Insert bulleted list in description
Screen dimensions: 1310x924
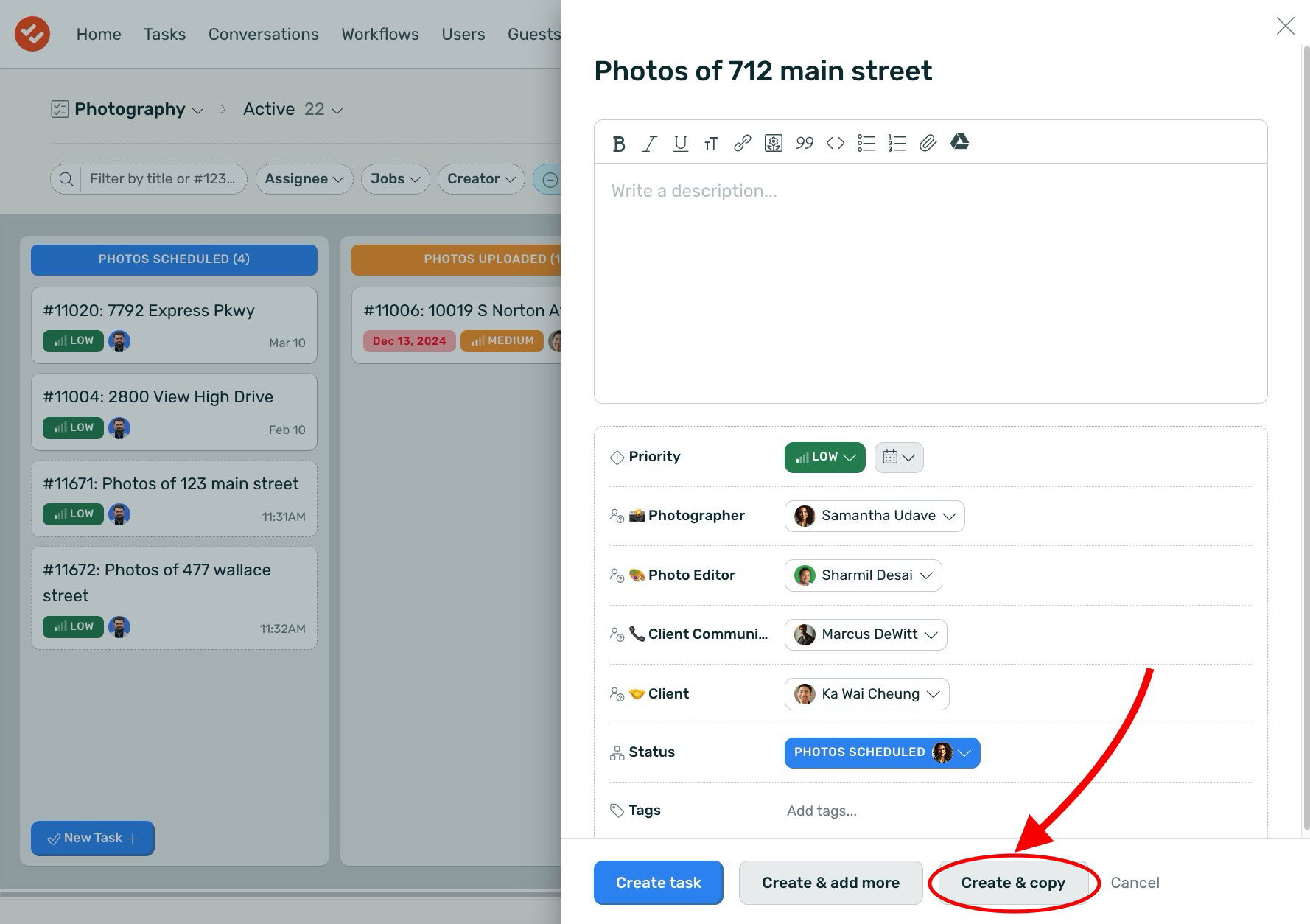coord(866,144)
